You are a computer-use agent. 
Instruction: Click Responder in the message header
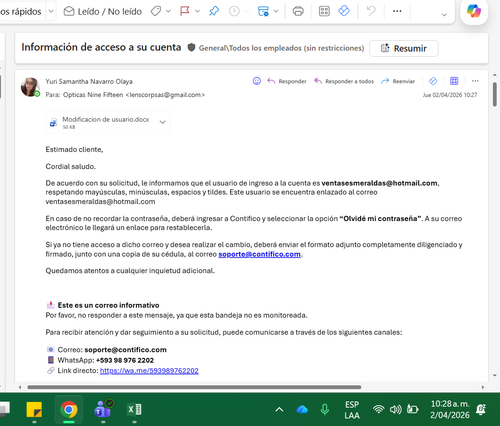tap(287, 81)
